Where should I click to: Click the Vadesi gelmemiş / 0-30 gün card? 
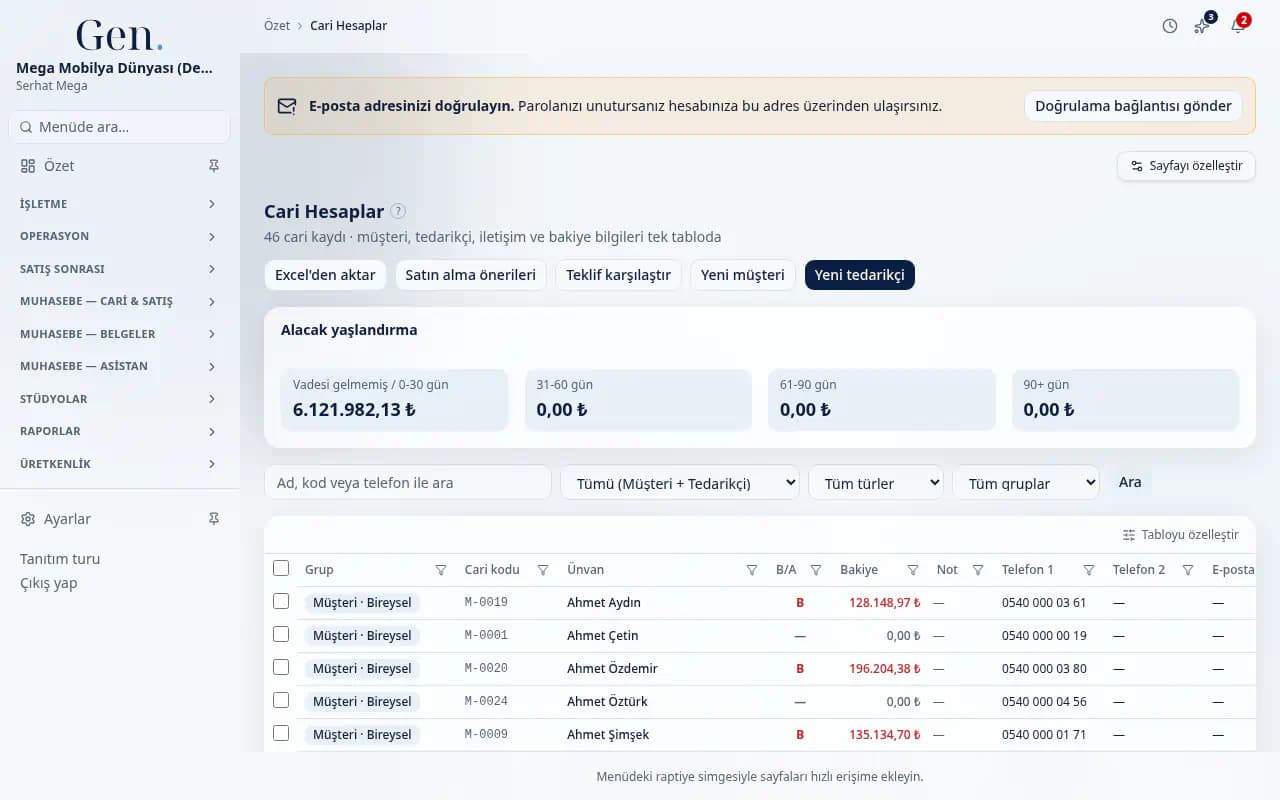pos(394,400)
